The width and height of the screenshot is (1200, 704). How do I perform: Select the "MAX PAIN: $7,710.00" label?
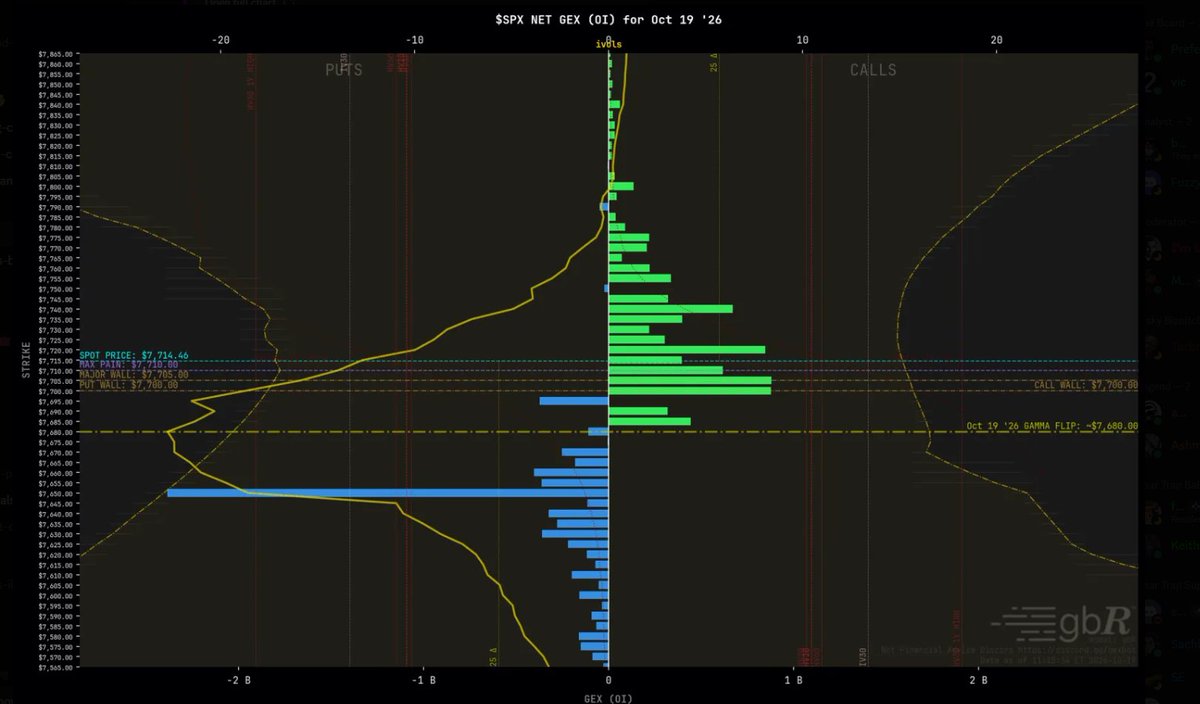click(x=128, y=365)
